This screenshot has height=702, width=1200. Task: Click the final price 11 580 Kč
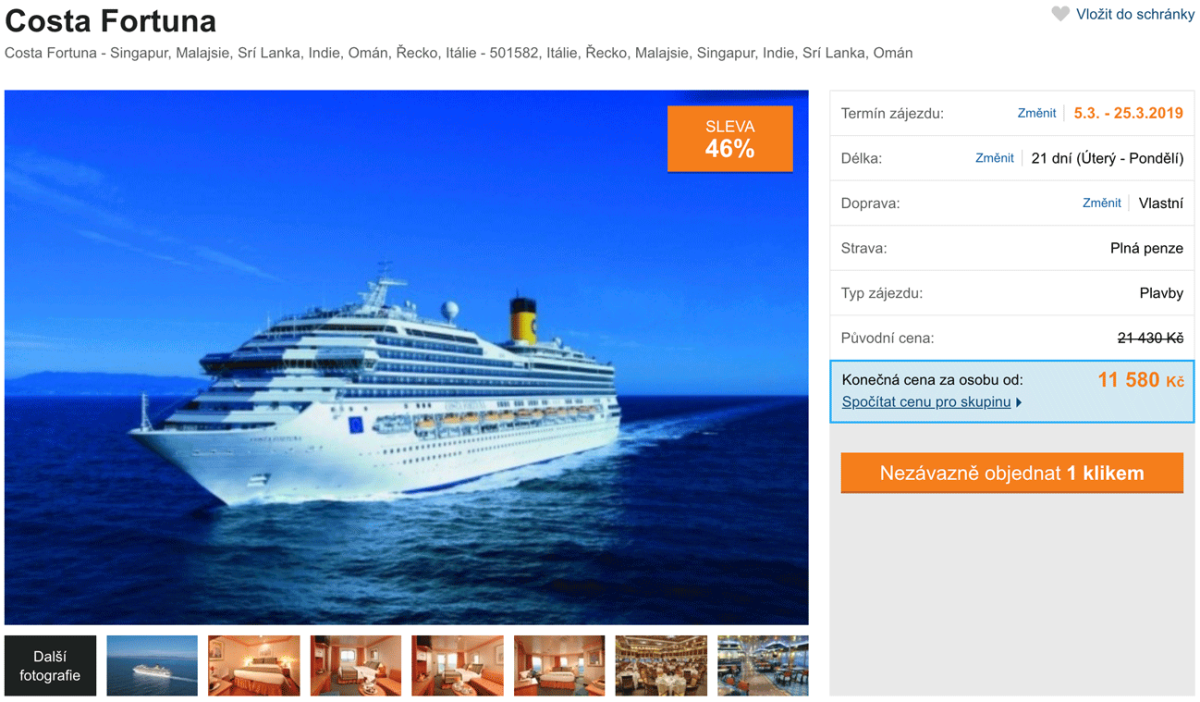click(1141, 380)
